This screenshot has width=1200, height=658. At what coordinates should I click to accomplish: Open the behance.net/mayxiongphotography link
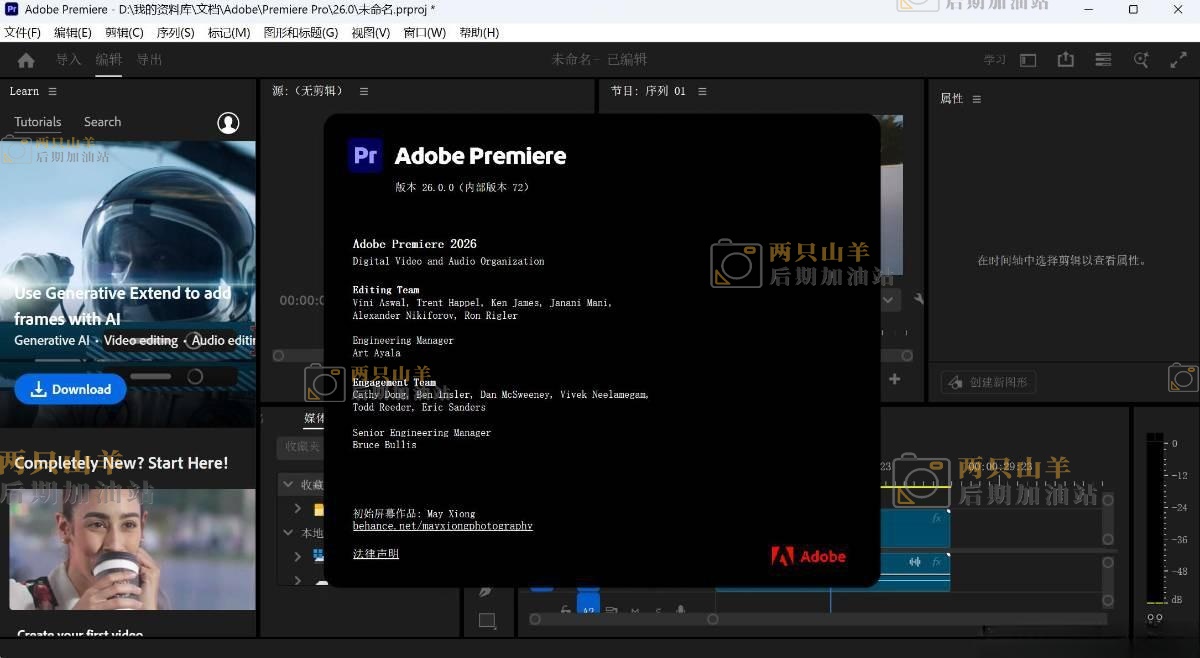pyautogui.click(x=442, y=526)
